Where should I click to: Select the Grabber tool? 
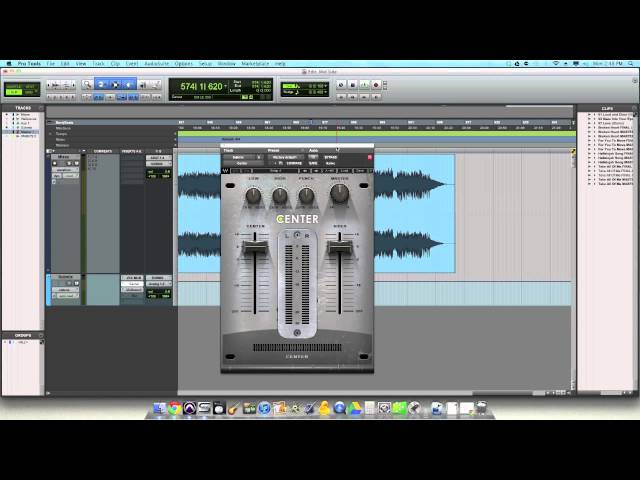coord(129,85)
